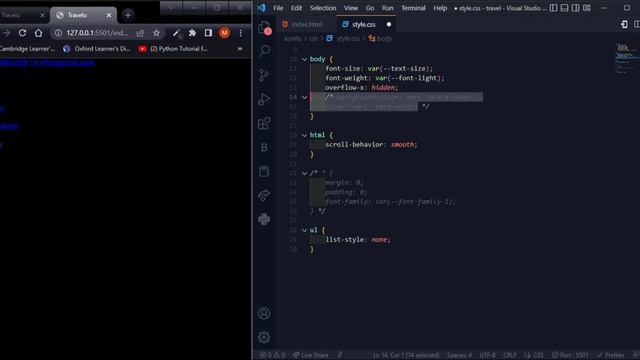Click the email link on the webpage
The width and height of the screenshot is (640, 360).
point(47,63)
